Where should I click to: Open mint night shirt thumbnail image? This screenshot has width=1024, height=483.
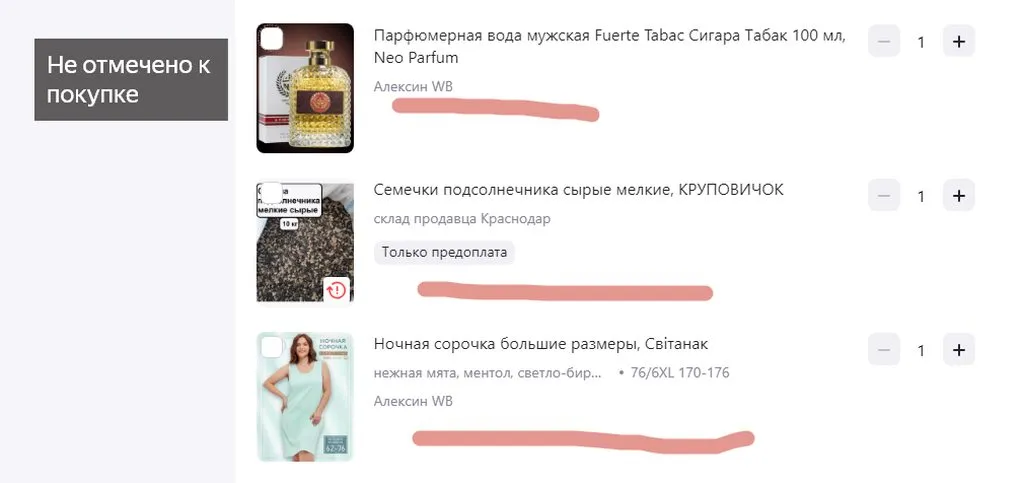[305, 397]
